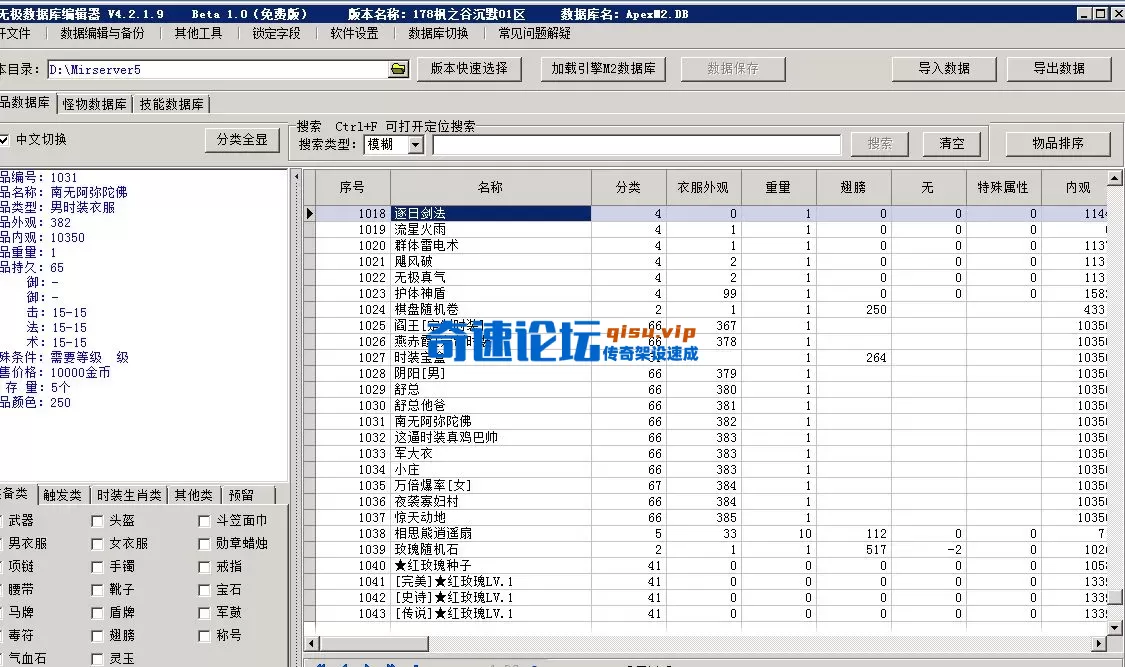
Task: Open the folder browse icon beside D:\Mirserver5
Action: pyautogui.click(x=398, y=70)
